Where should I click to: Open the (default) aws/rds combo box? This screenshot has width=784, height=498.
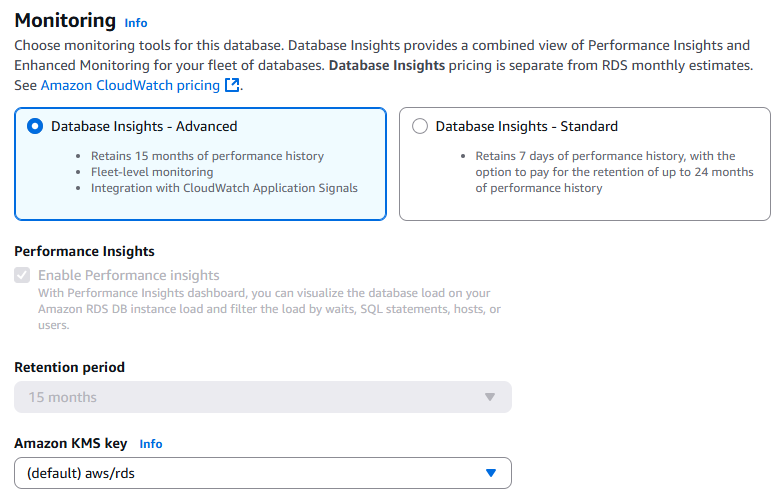click(x=250, y=473)
